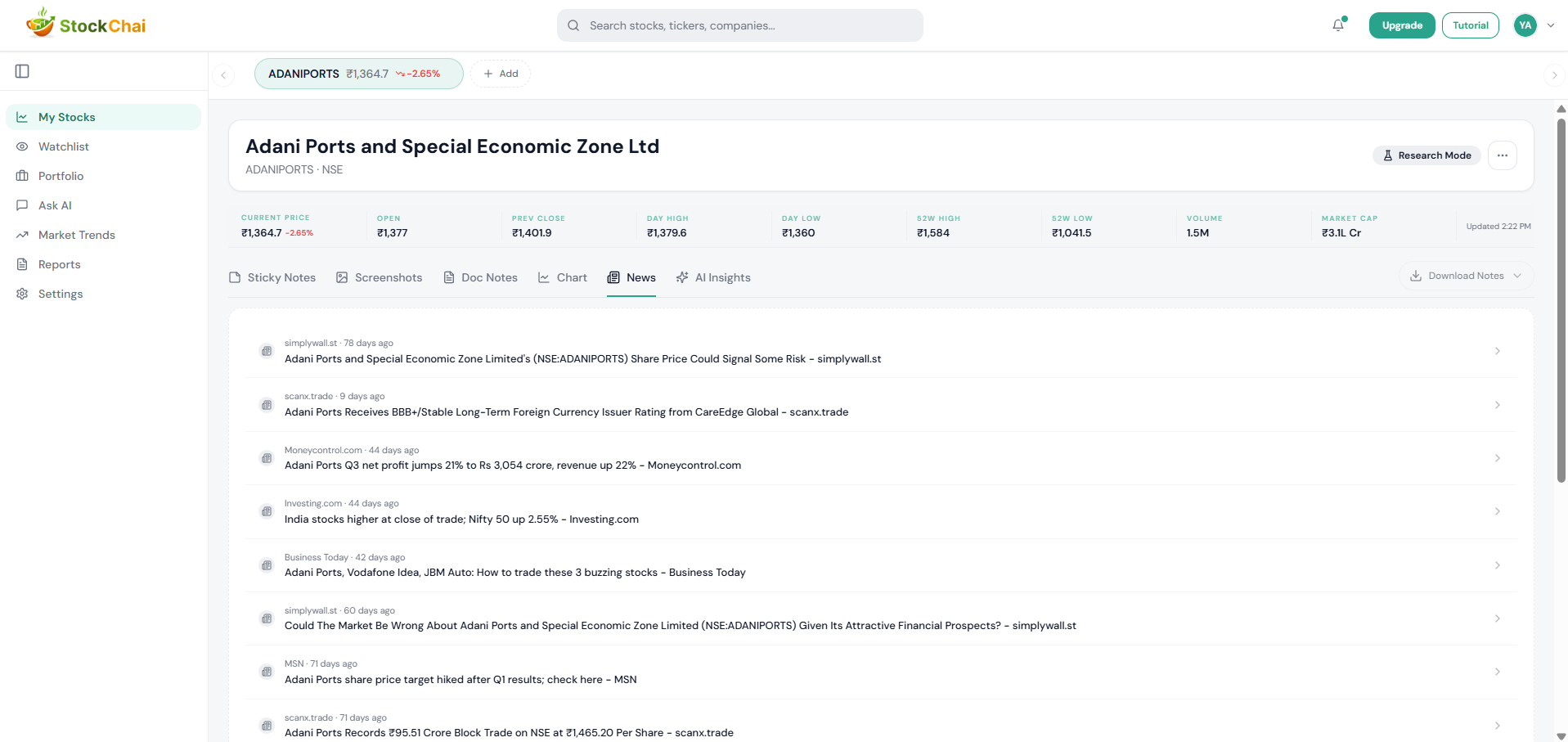Switch to the Sticky Notes tab
This screenshot has height=742, width=1568.
(x=272, y=278)
